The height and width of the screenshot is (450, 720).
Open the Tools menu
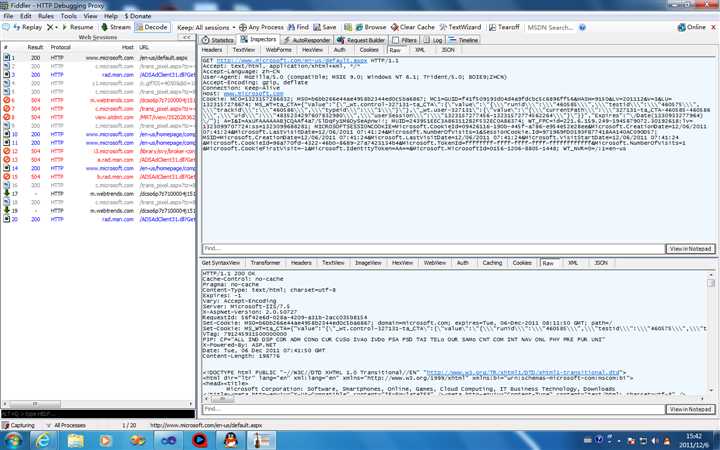[68, 16]
